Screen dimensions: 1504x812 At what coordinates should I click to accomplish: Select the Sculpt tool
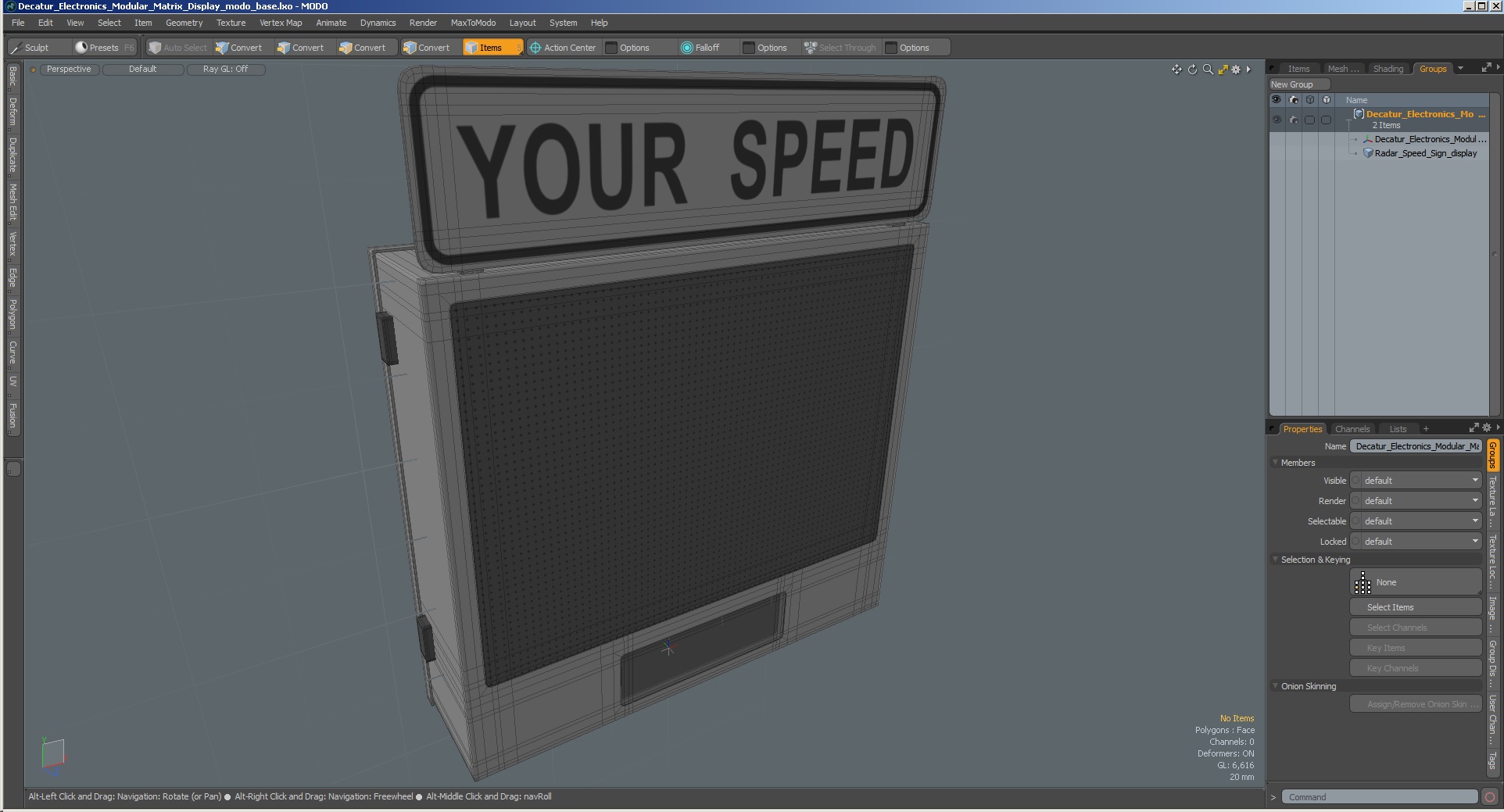click(30, 48)
